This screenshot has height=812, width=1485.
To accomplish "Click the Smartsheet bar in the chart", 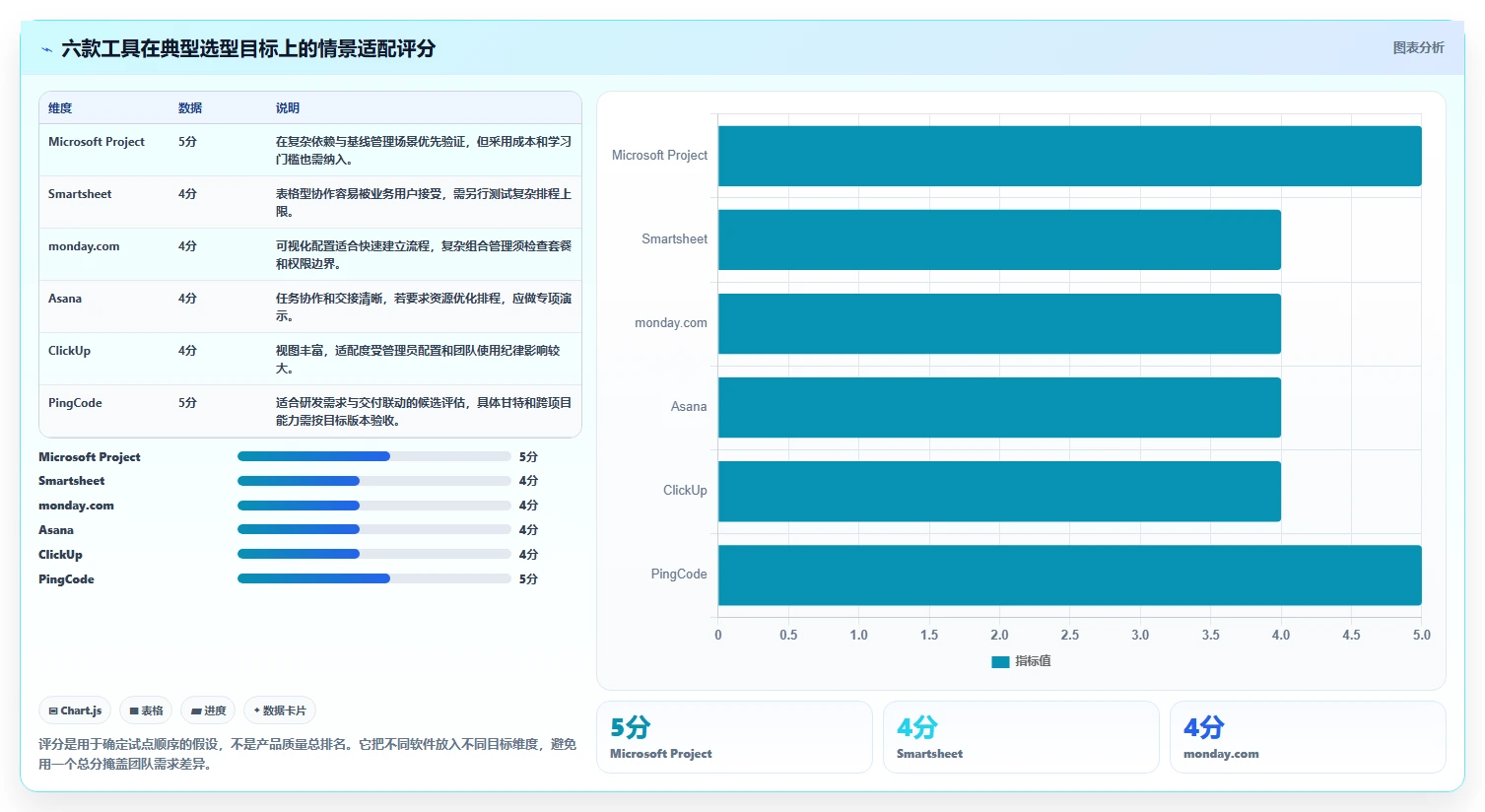I will click(x=999, y=239).
